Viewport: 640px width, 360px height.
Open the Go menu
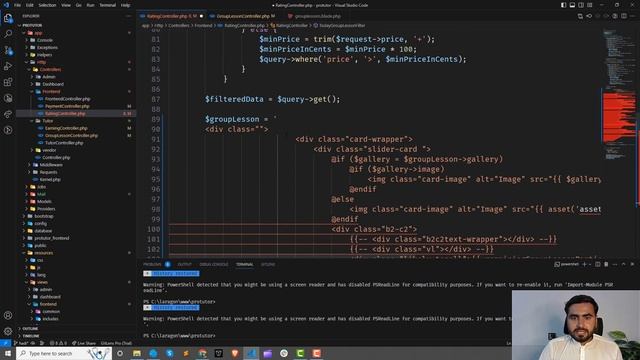point(78,5)
